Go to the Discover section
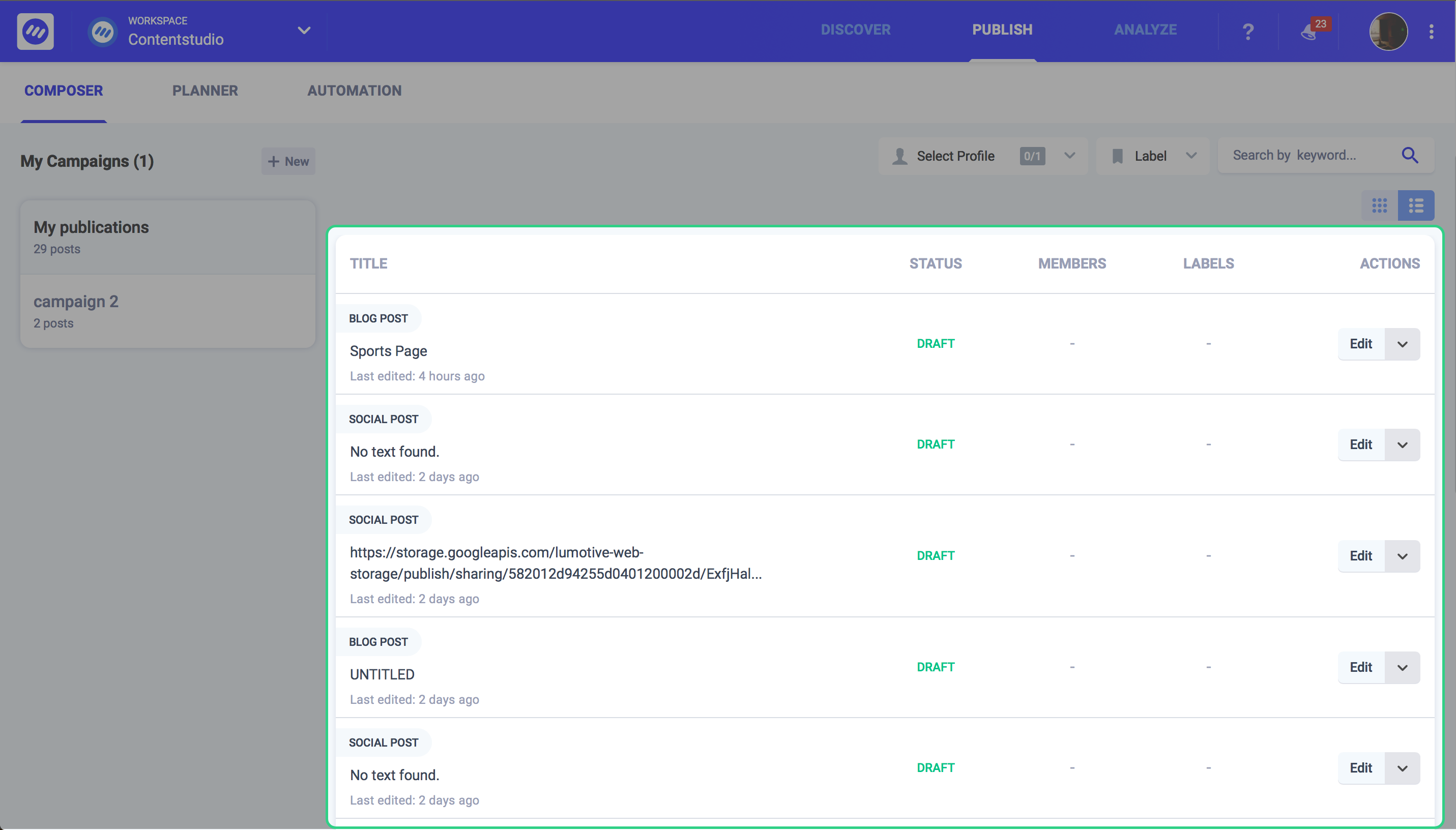Screen dimensions: 1456x830 click(x=855, y=29)
